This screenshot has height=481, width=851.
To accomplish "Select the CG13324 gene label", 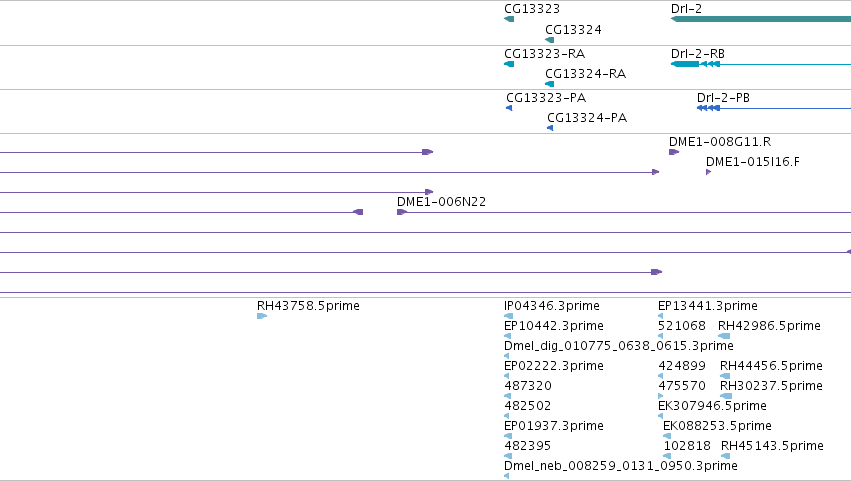I will 573,30.
